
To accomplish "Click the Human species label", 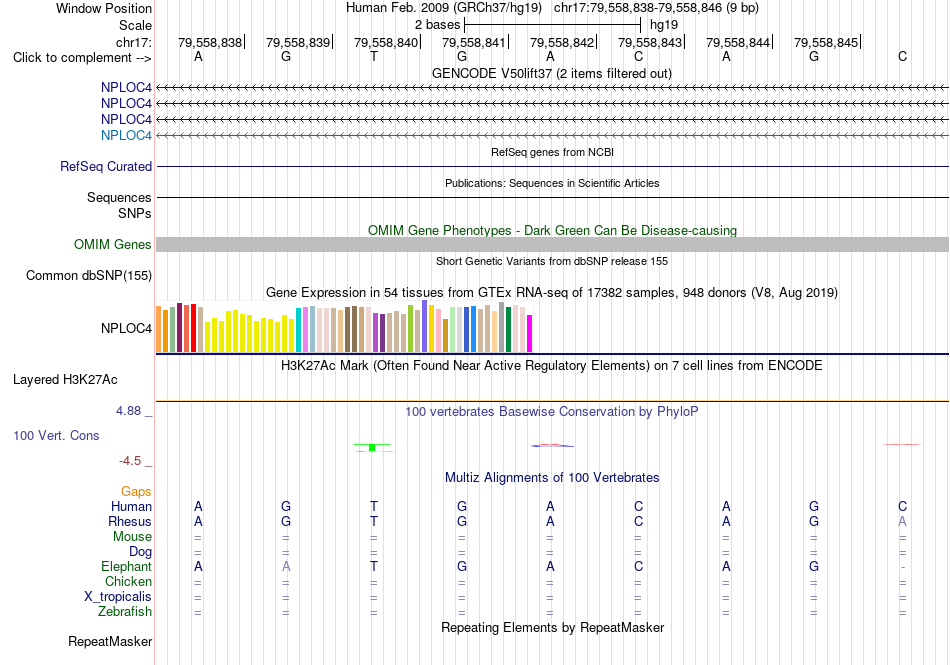I will click(x=131, y=506).
